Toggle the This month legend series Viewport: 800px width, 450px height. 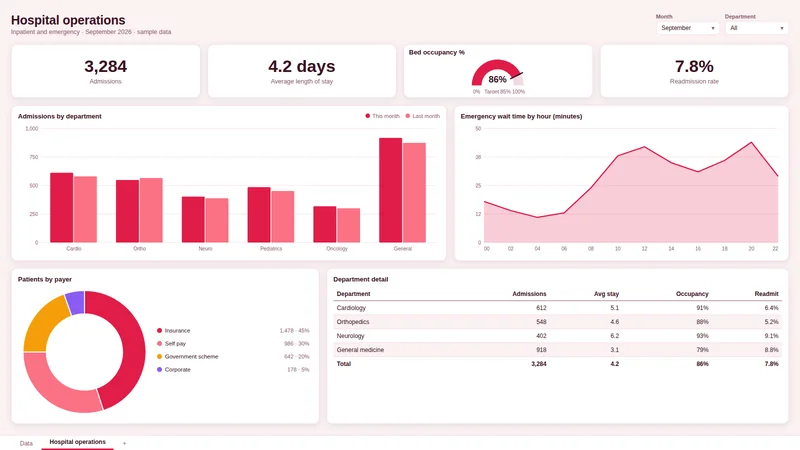382,116
